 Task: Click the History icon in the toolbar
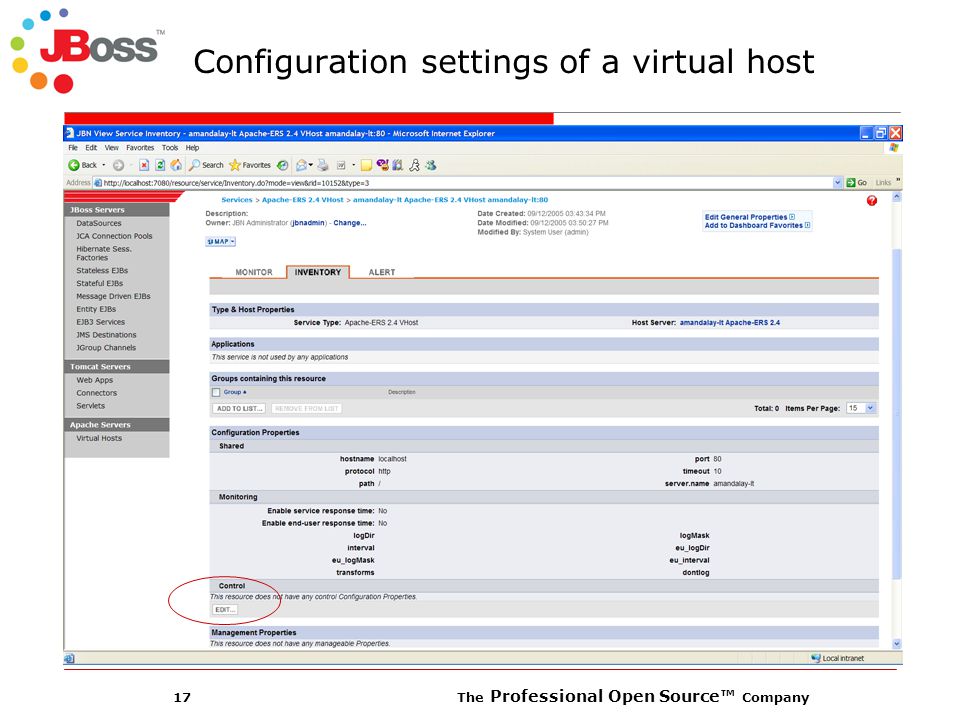(282, 165)
